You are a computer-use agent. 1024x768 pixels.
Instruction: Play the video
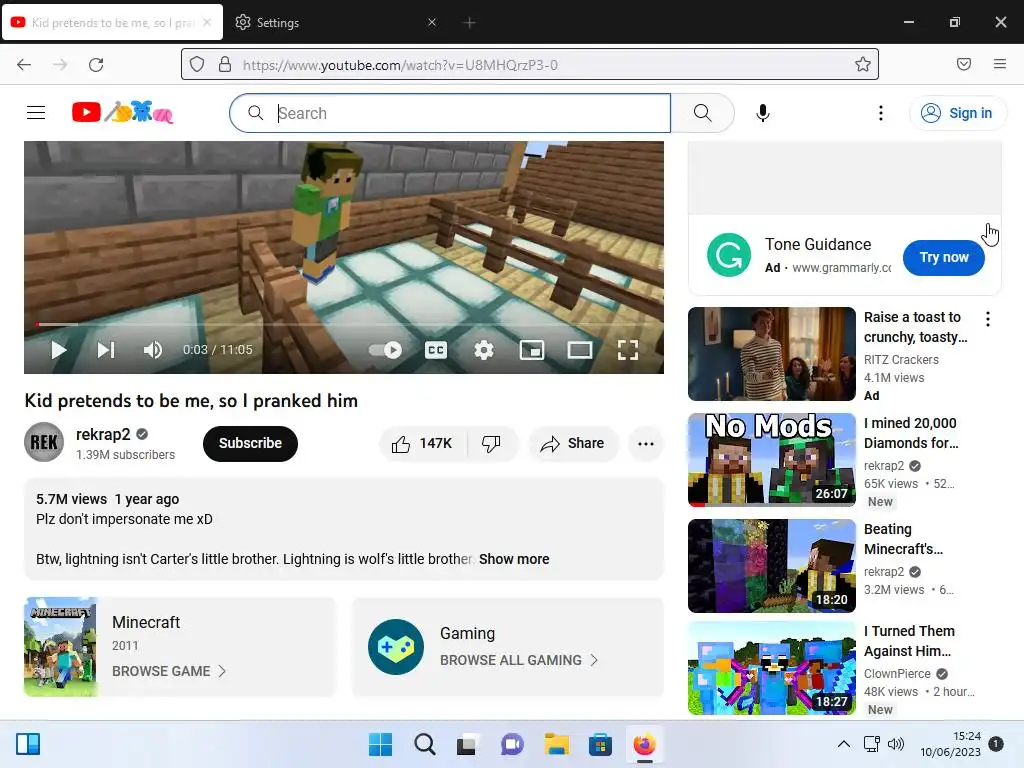coord(58,350)
